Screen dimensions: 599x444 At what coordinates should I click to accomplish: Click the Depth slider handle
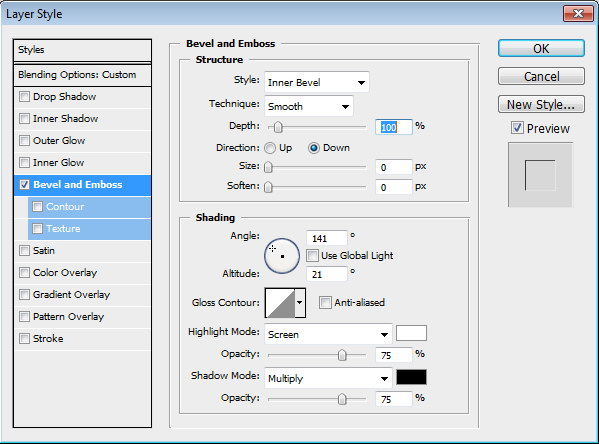[278, 127]
